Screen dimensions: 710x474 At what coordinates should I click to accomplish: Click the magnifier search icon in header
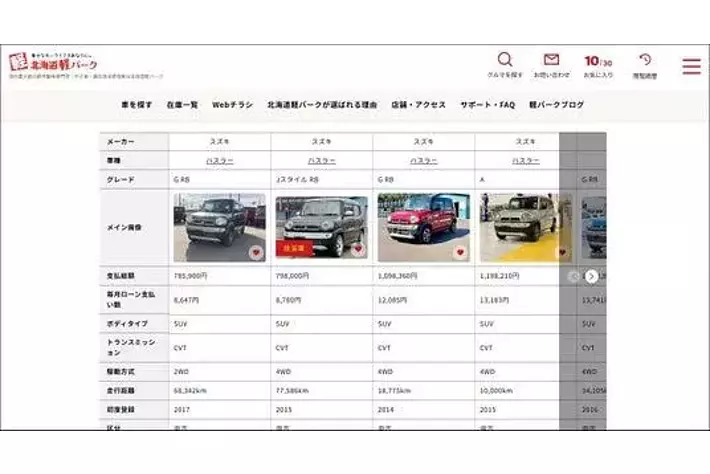coord(505,61)
